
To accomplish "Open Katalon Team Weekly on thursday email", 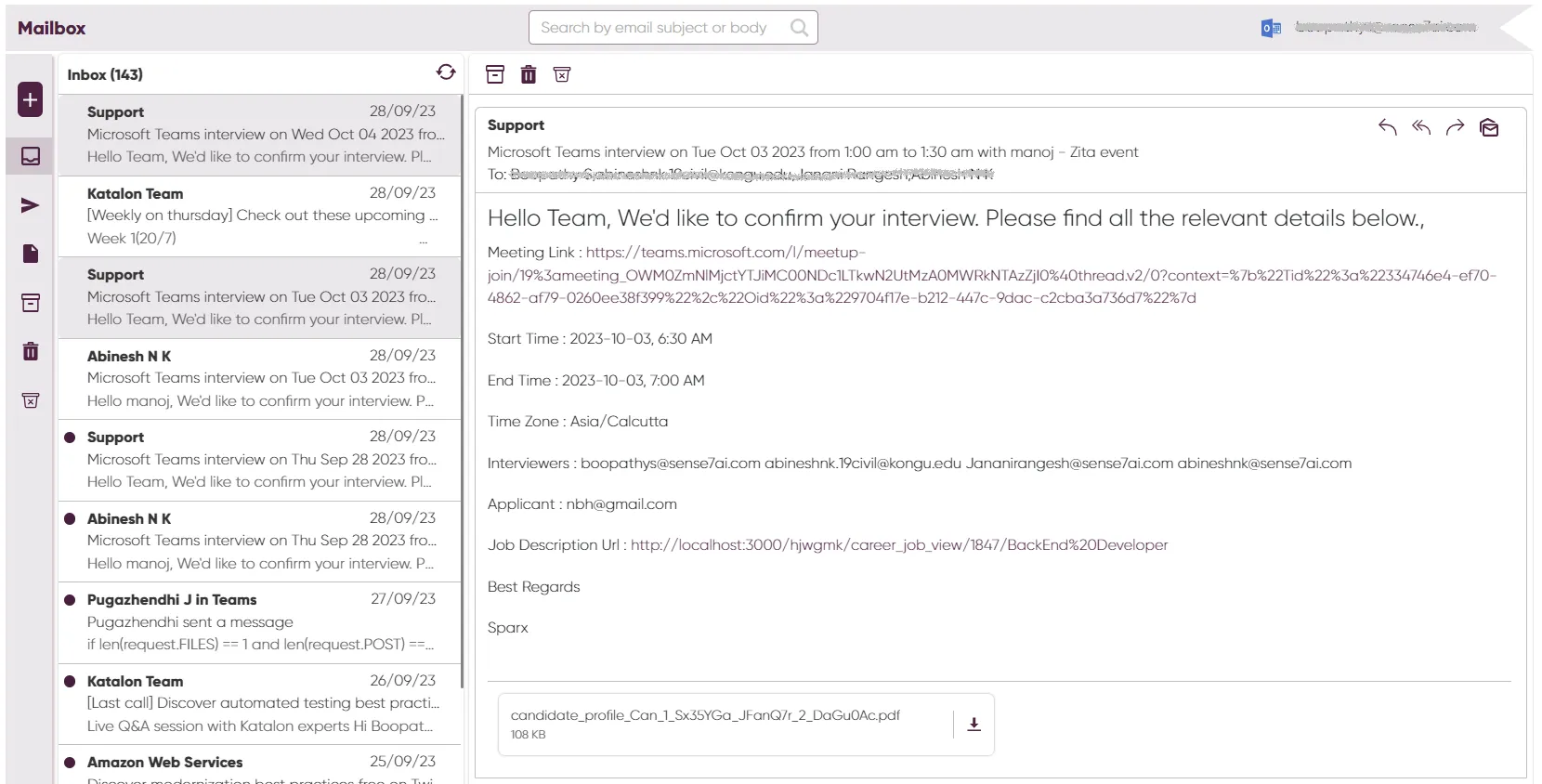I will 260,216.
